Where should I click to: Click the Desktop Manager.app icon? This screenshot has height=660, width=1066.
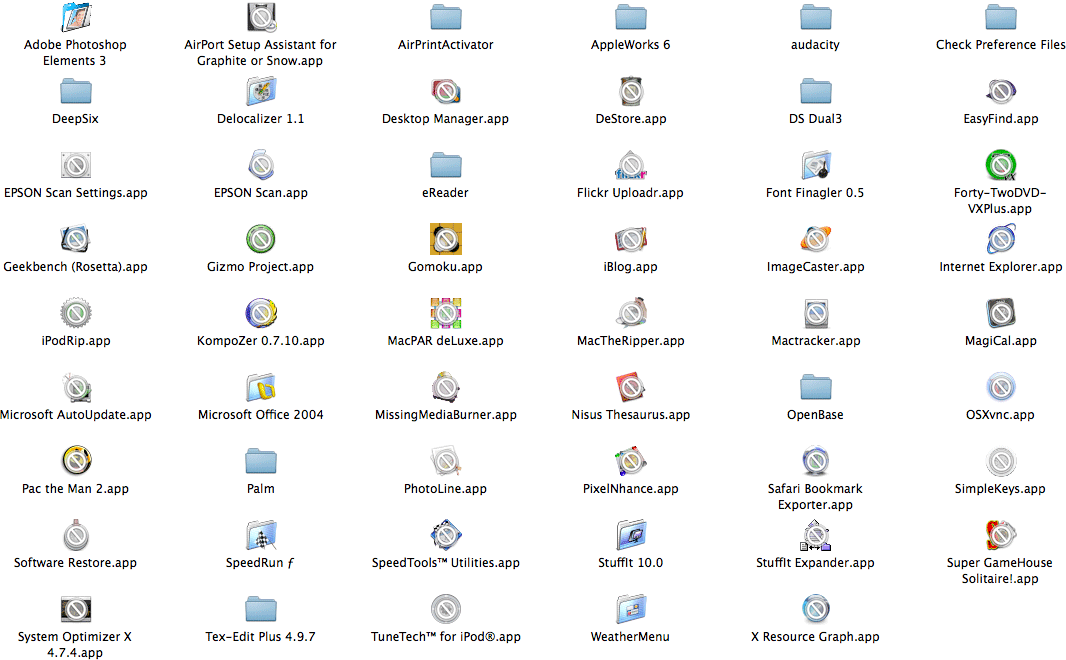(x=446, y=91)
